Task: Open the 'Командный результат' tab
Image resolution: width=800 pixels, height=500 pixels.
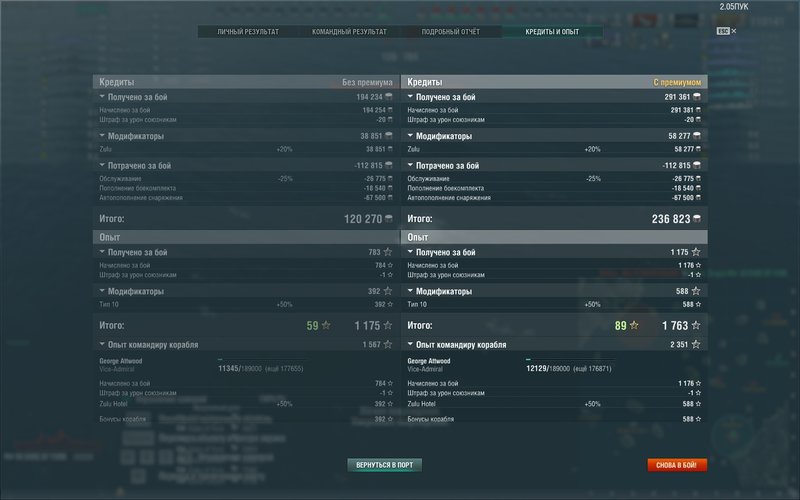Action: click(x=349, y=32)
